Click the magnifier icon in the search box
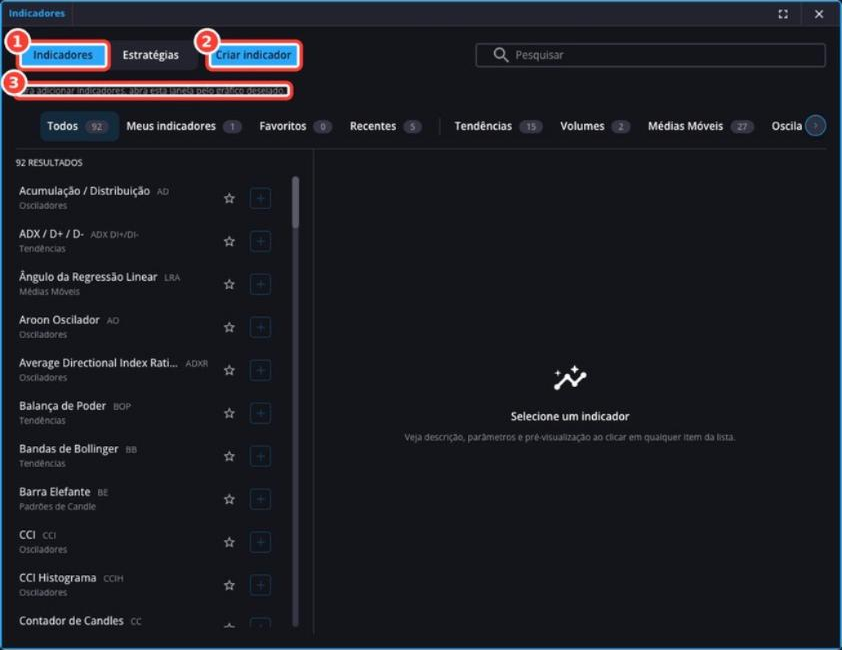Screen dimensions: 842x650 click(500, 55)
